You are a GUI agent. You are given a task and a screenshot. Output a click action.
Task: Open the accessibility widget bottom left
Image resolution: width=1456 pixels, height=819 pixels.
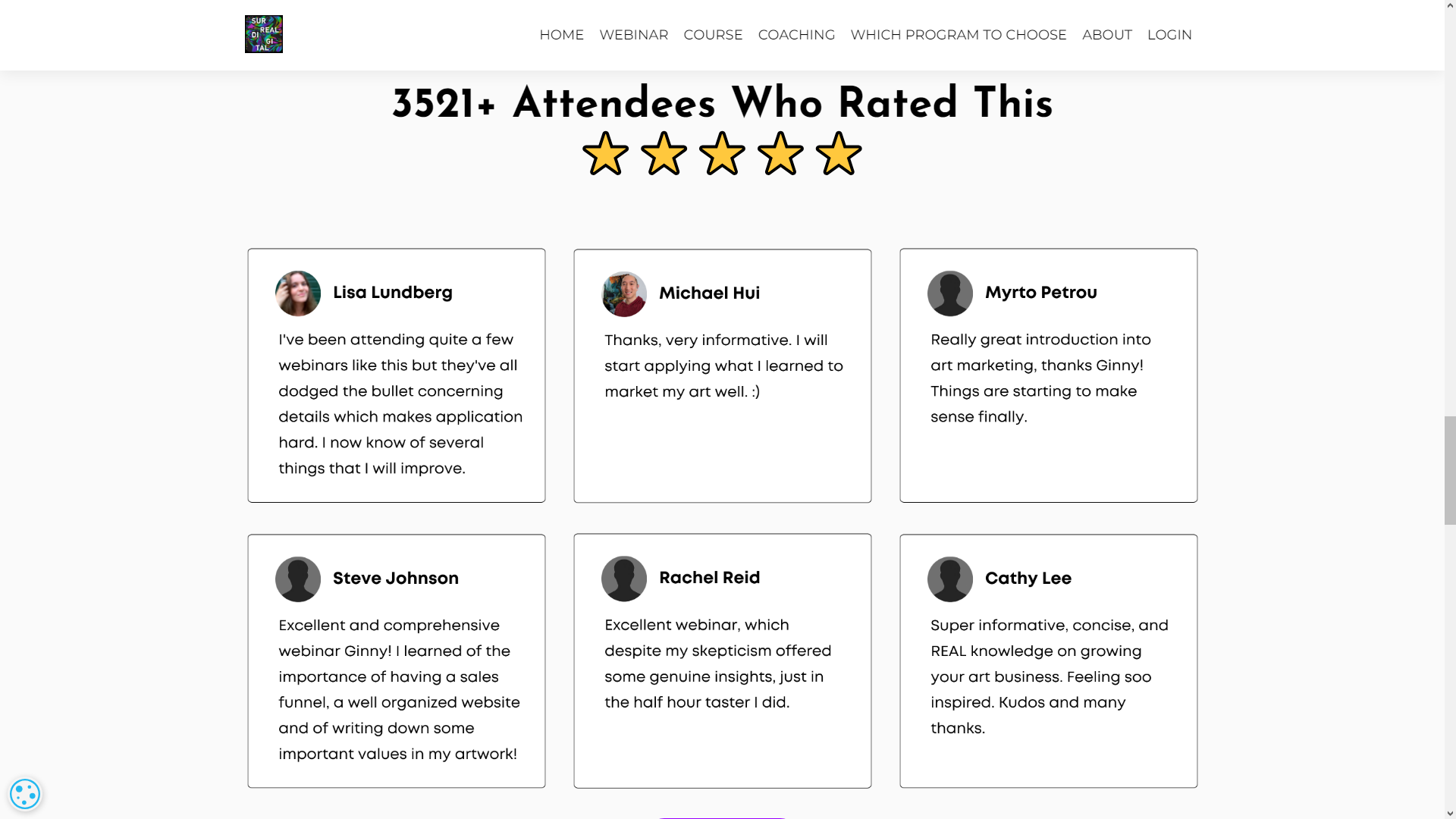coord(25,794)
